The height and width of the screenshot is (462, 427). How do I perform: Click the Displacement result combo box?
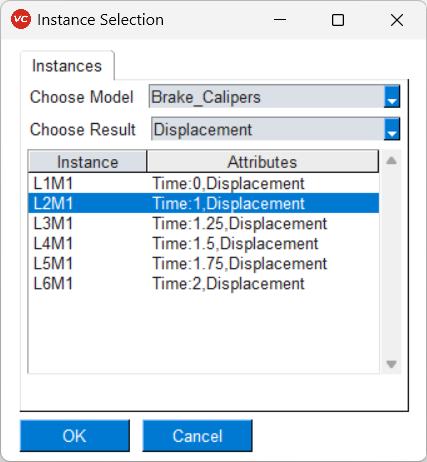coord(275,129)
